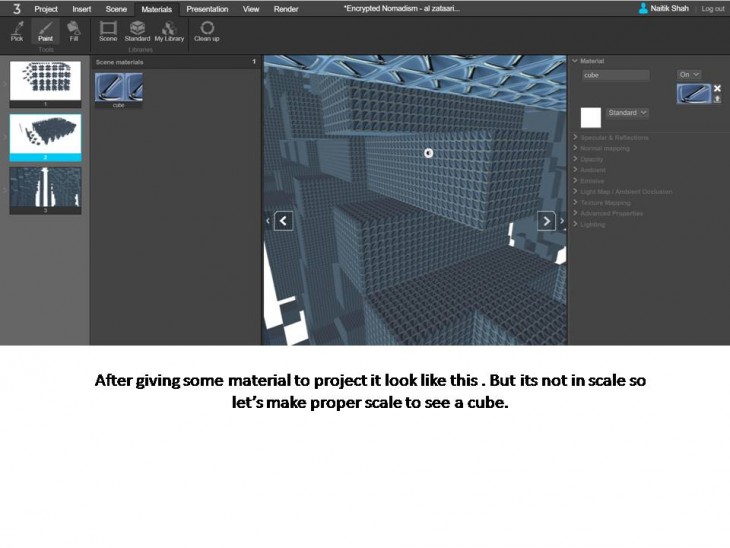Open the material On dropdown
730x548 pixels.
(689, 75)
